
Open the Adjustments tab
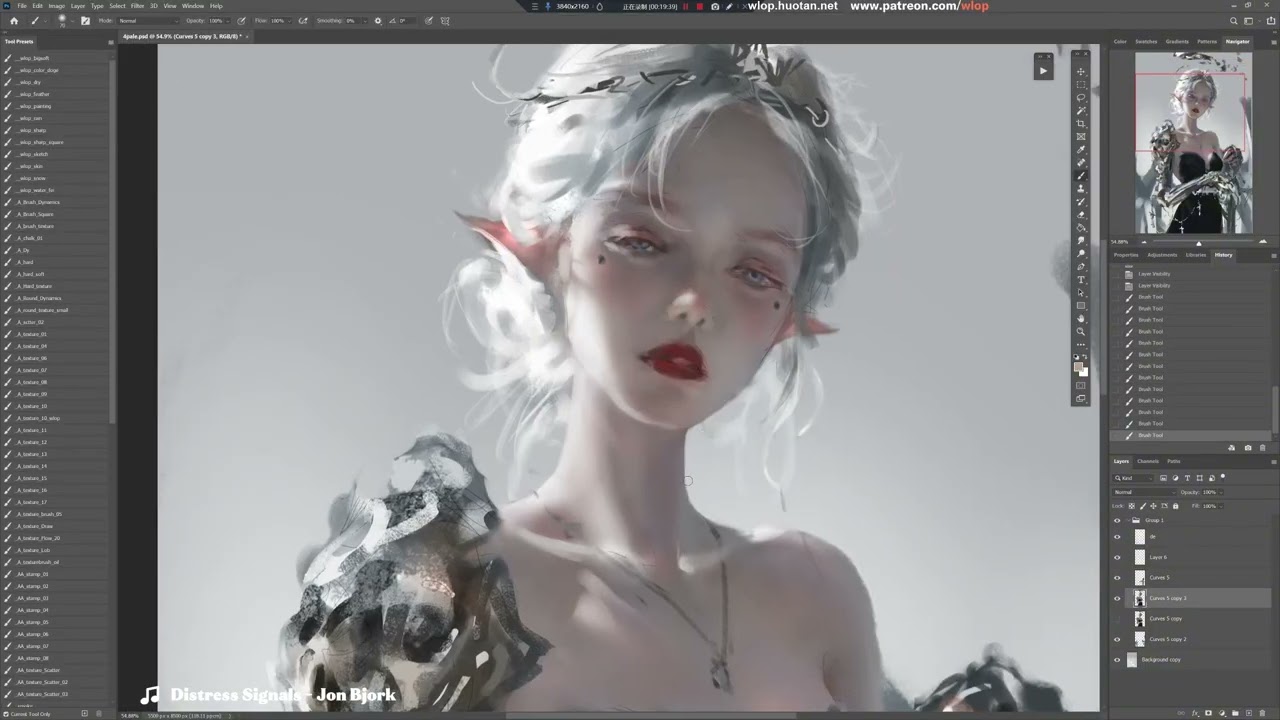coord(1162,255)
